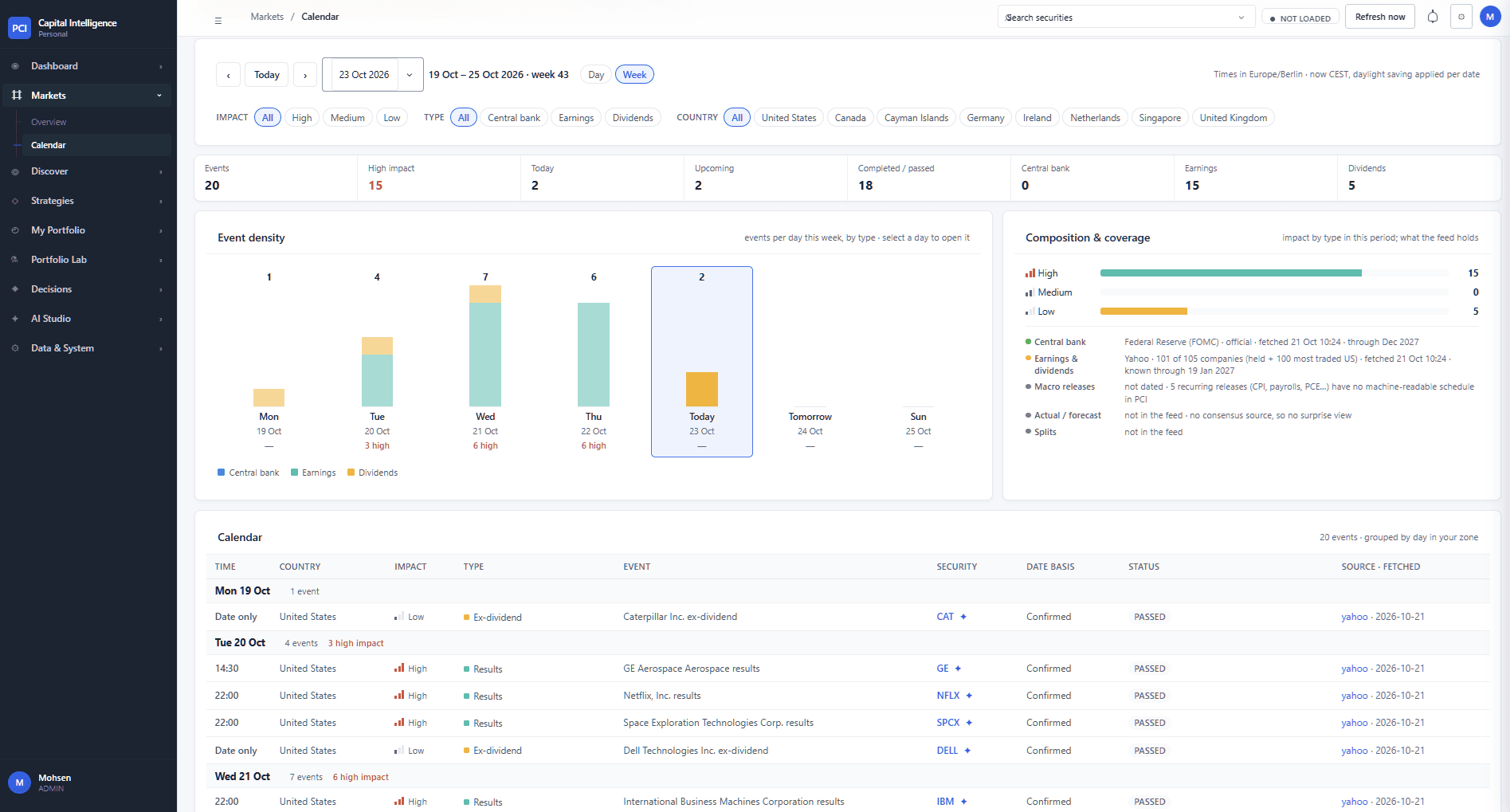
Task: Open the Search securities dropdown arrow
Action: (1241, 18)
